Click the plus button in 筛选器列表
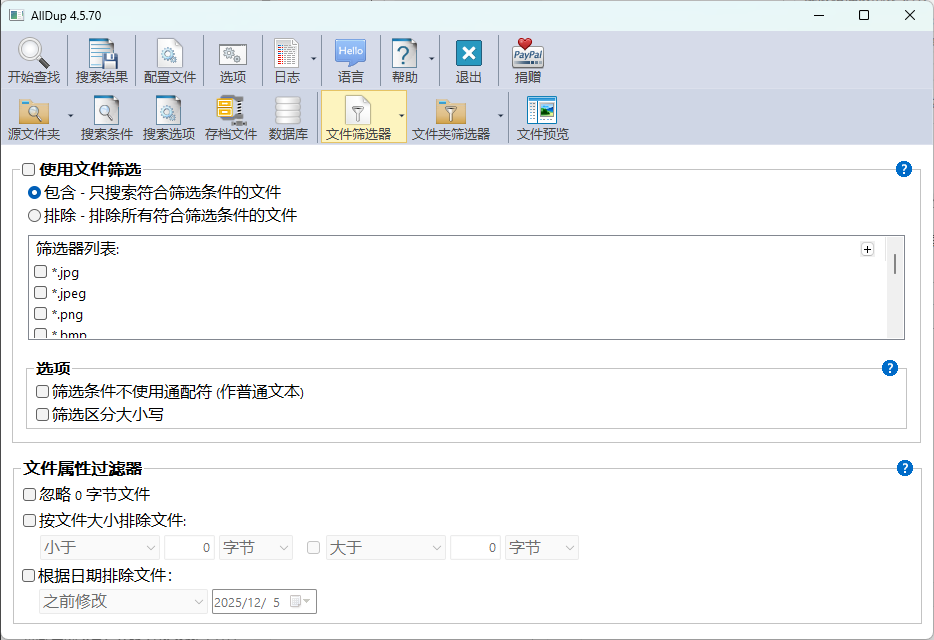934x640 pixels. (867, 250)
